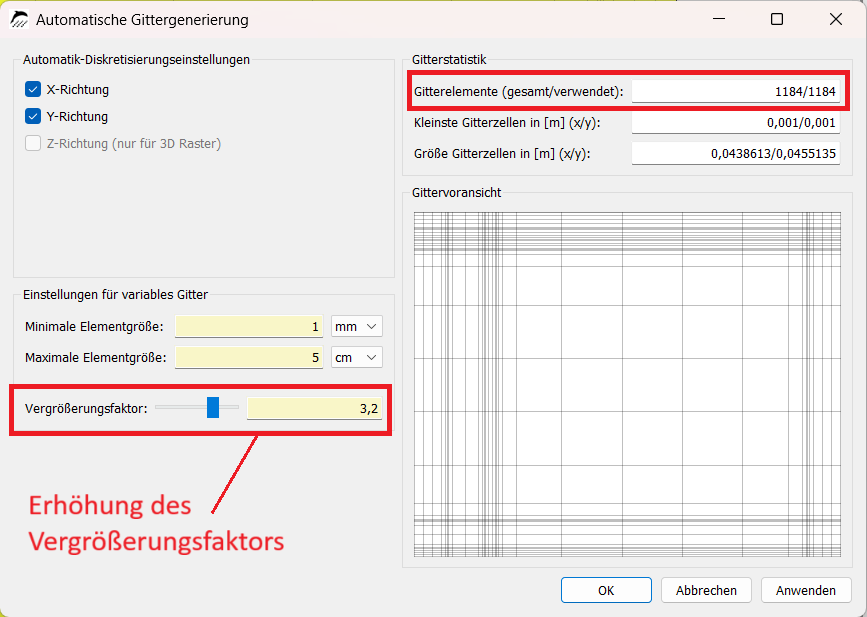Click the Anwenden button
Screen dimensions: 867x617
[806, 590]
